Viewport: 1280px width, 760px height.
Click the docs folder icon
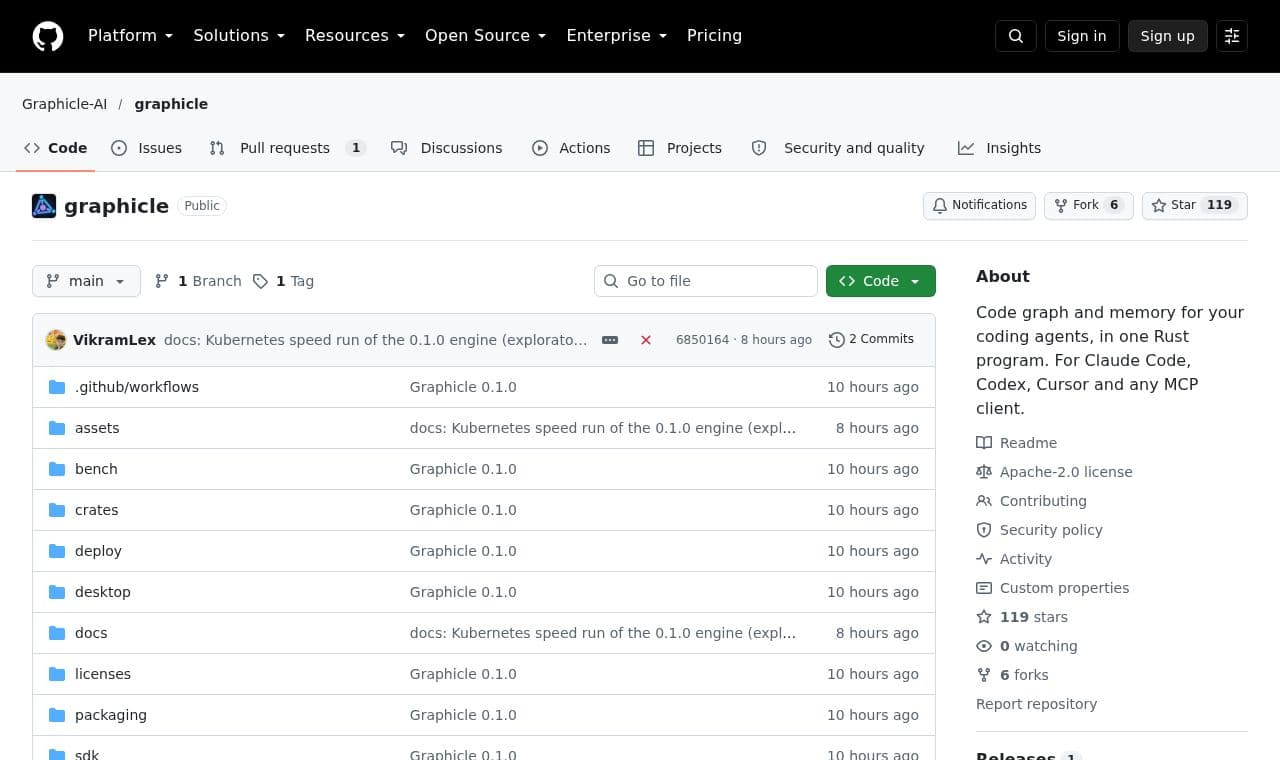coord(57,633)
